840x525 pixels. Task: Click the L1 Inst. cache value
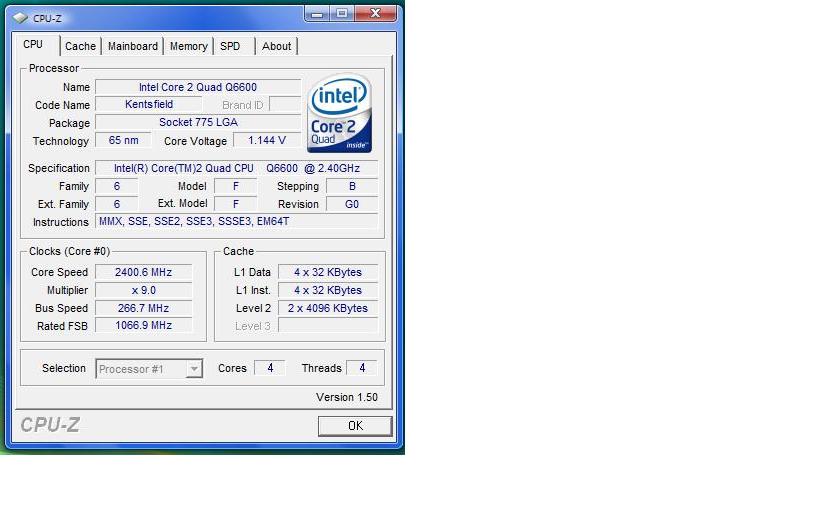point(328,290)
